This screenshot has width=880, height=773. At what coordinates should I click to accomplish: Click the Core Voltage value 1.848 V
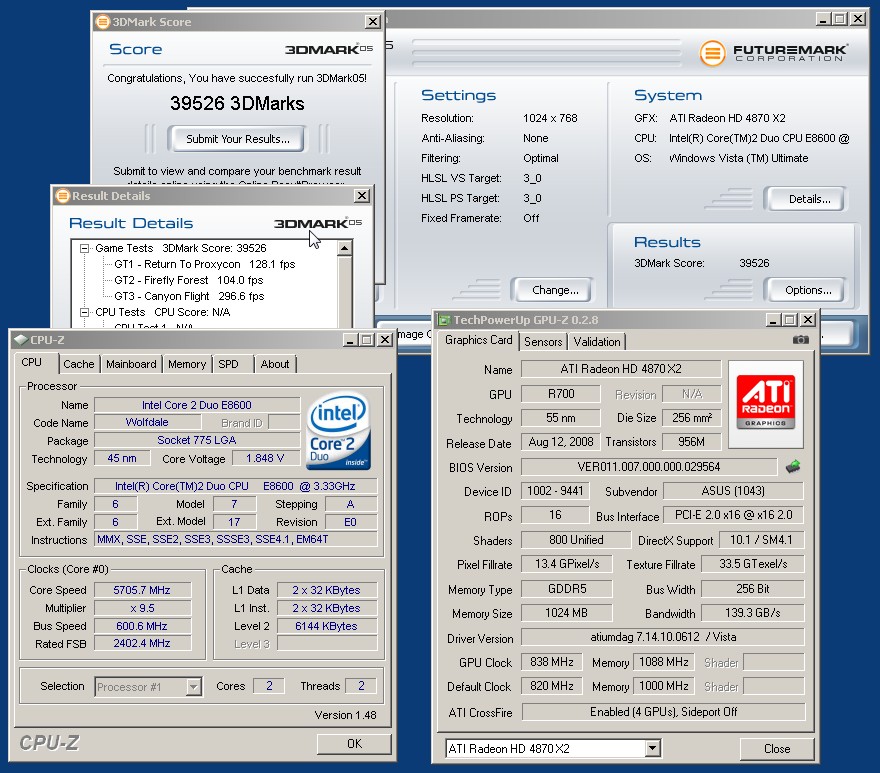265,458
